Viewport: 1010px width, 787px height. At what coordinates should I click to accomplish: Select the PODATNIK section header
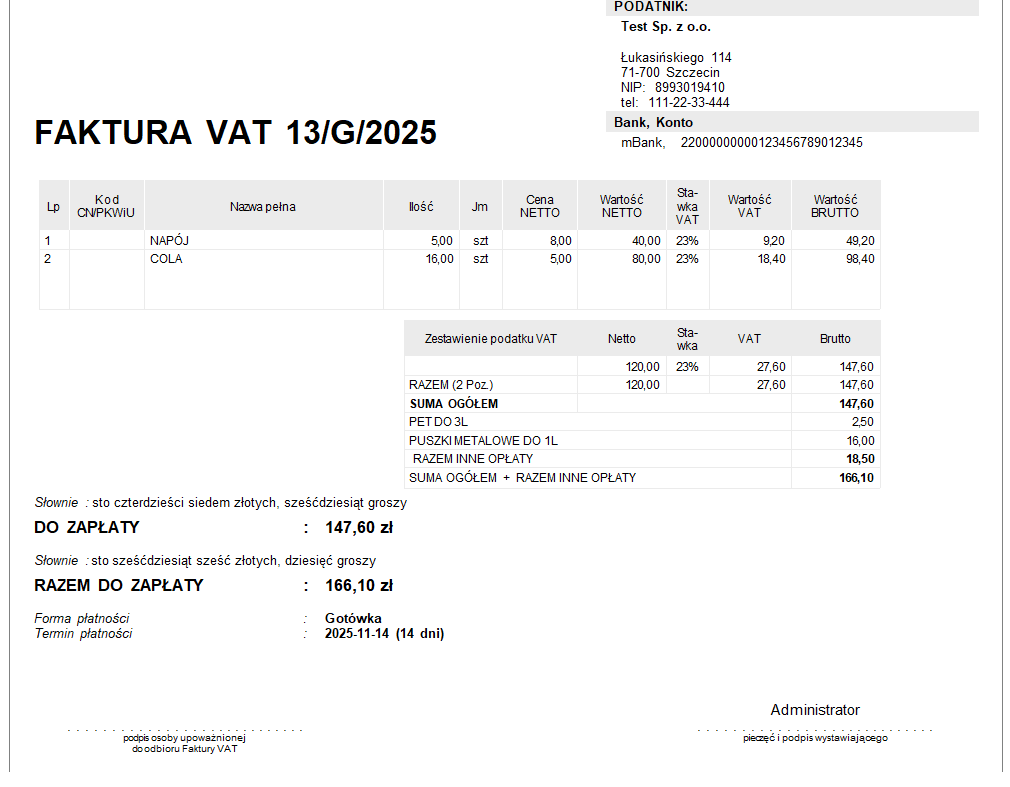pos(651,7)
